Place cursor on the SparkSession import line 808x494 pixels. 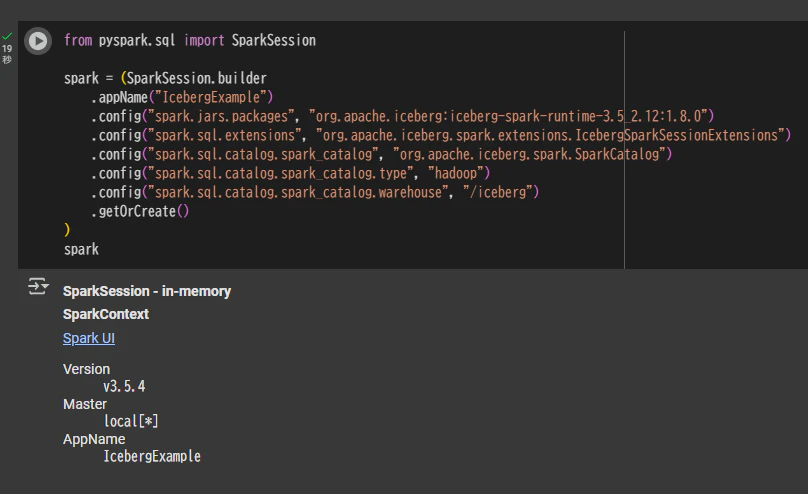point(190,41)
